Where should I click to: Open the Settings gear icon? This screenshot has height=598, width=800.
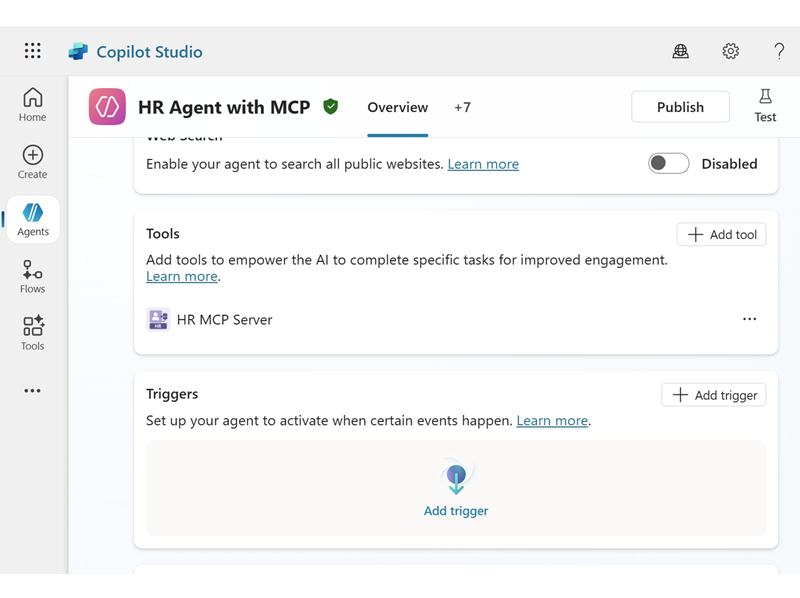[x=731, y=51]
